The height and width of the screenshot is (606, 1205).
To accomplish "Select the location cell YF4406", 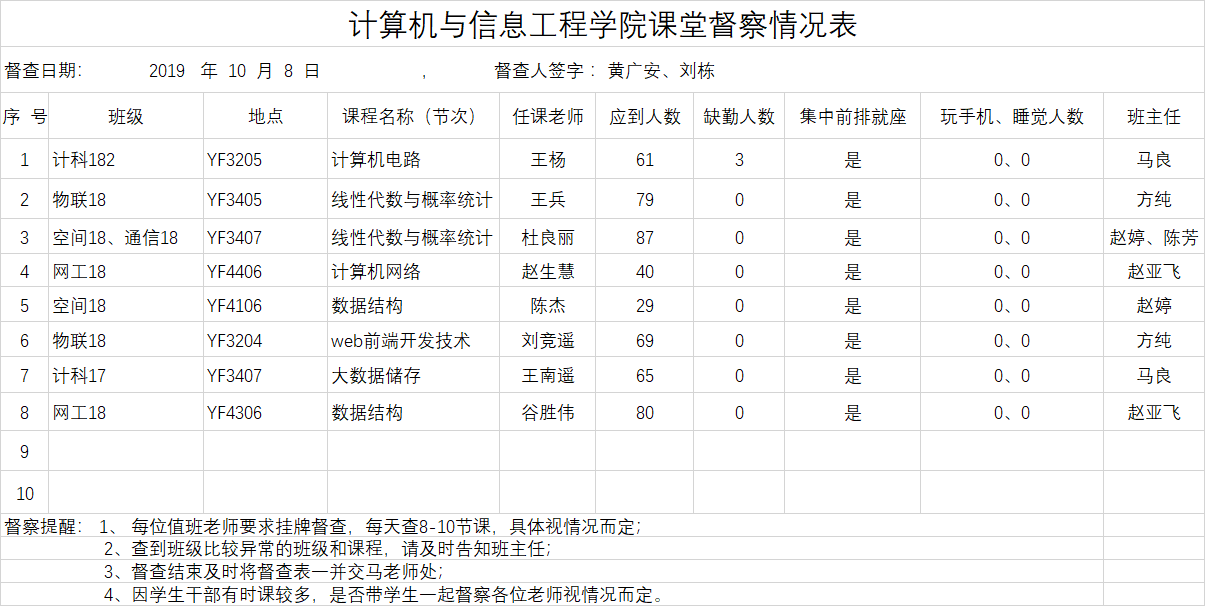I will point(234,272).
